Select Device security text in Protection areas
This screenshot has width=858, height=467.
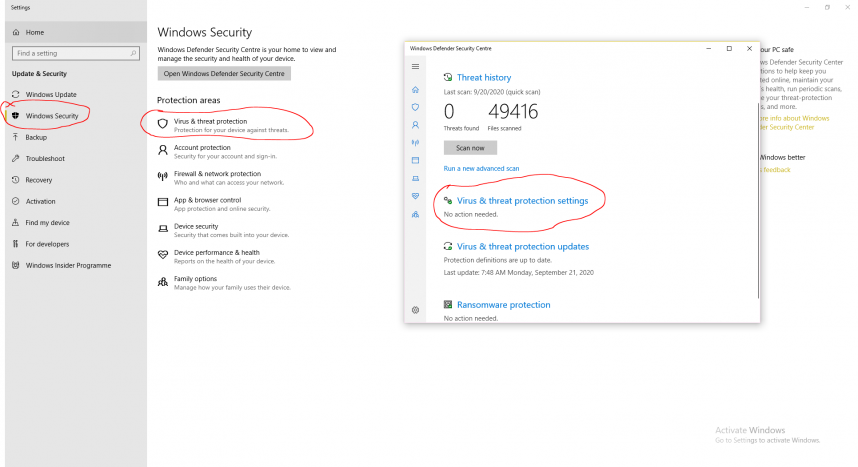tap(196, 226)
